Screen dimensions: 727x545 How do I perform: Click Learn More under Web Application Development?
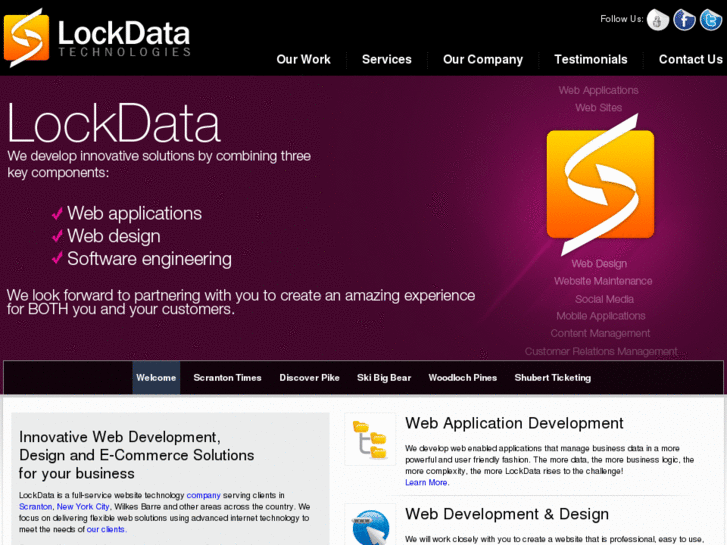pyautogui.click(x=426, y=482)
